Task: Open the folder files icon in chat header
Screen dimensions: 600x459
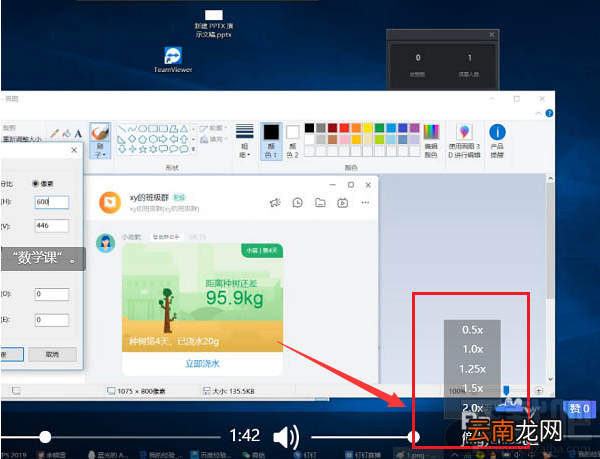Action: click(x=320, y=203)
